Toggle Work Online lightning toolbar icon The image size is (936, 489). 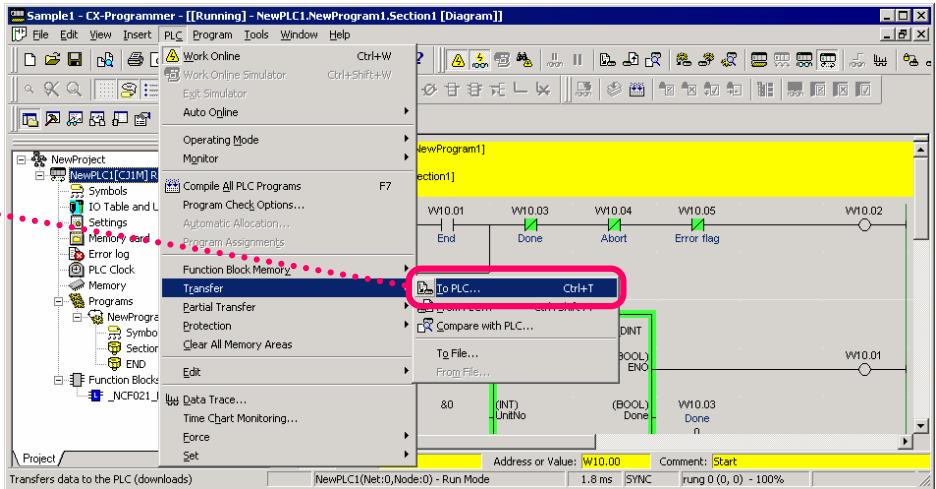(x=458, y=60)
